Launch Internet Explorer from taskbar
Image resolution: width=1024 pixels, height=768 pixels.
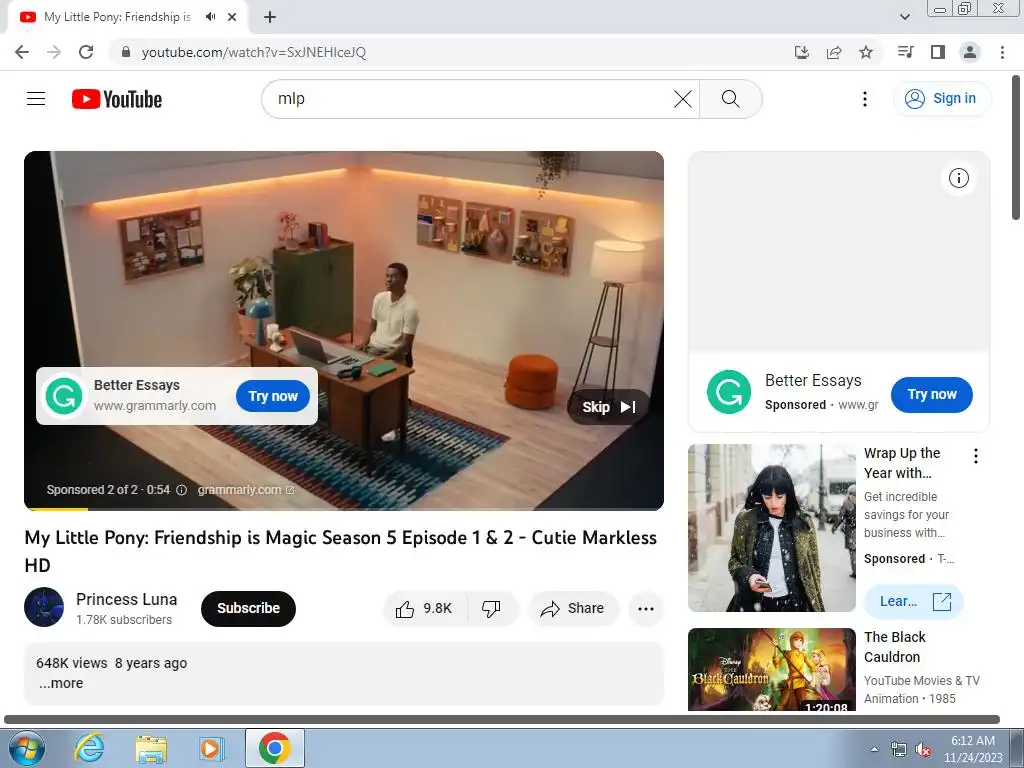89,748
